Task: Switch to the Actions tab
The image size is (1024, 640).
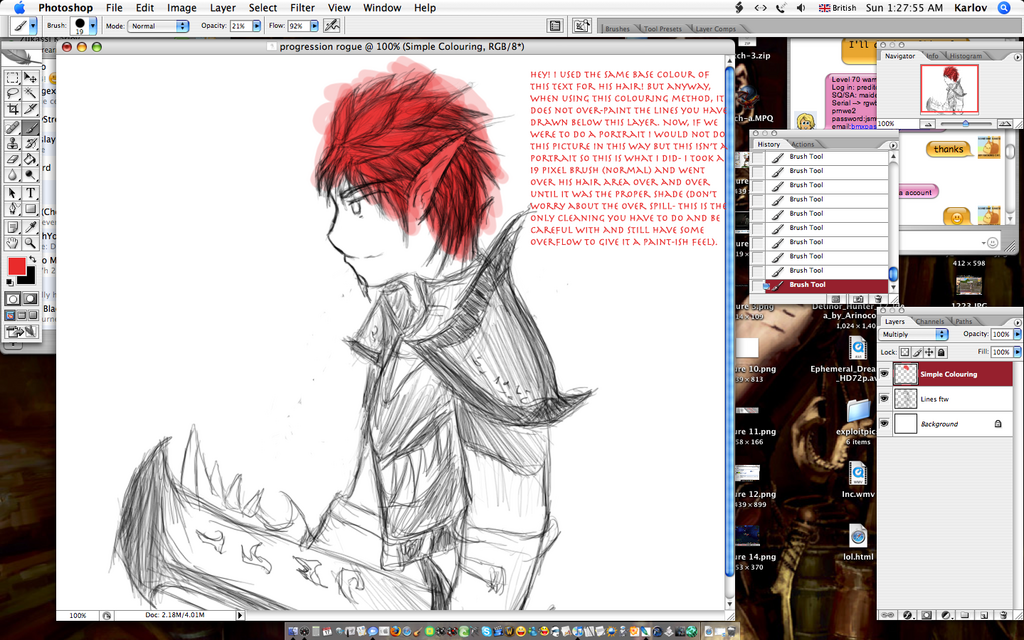Action: click(802, 144)
